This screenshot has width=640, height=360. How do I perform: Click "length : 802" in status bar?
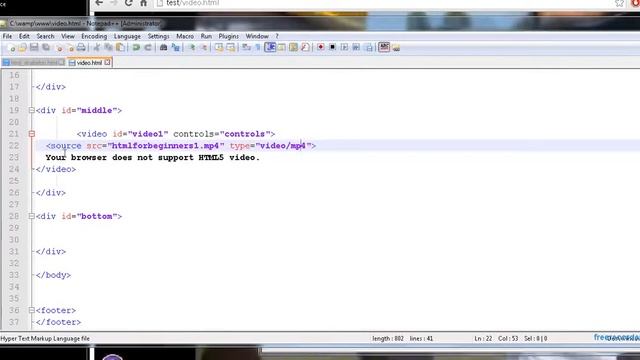388,338
